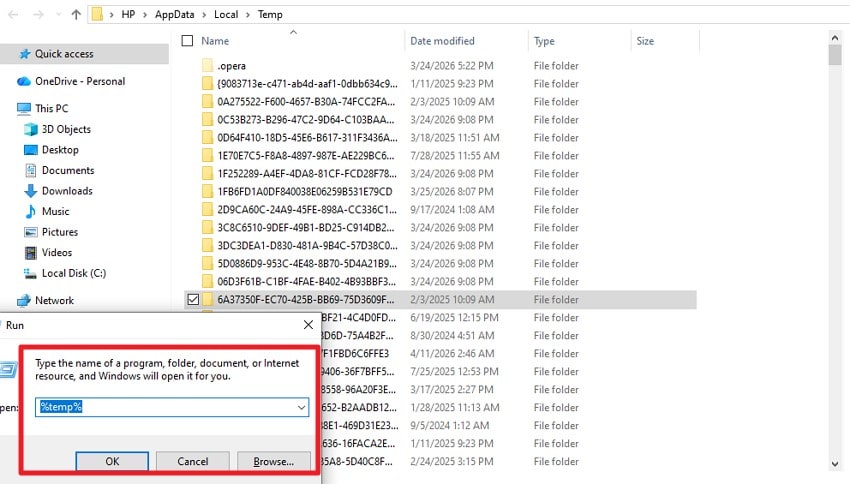Screen dimensions: 850x484
Task: Click the Videos film icon
Action: point(31,253)
